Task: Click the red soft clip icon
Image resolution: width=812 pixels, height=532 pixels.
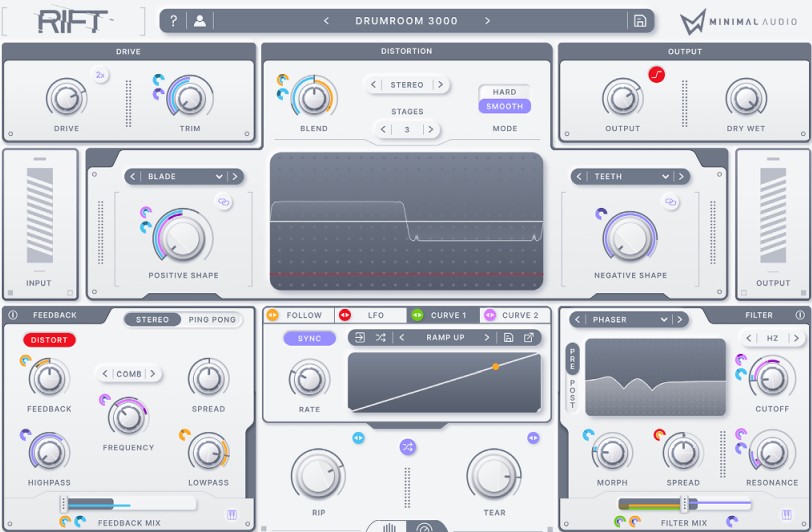Action: 656,75
